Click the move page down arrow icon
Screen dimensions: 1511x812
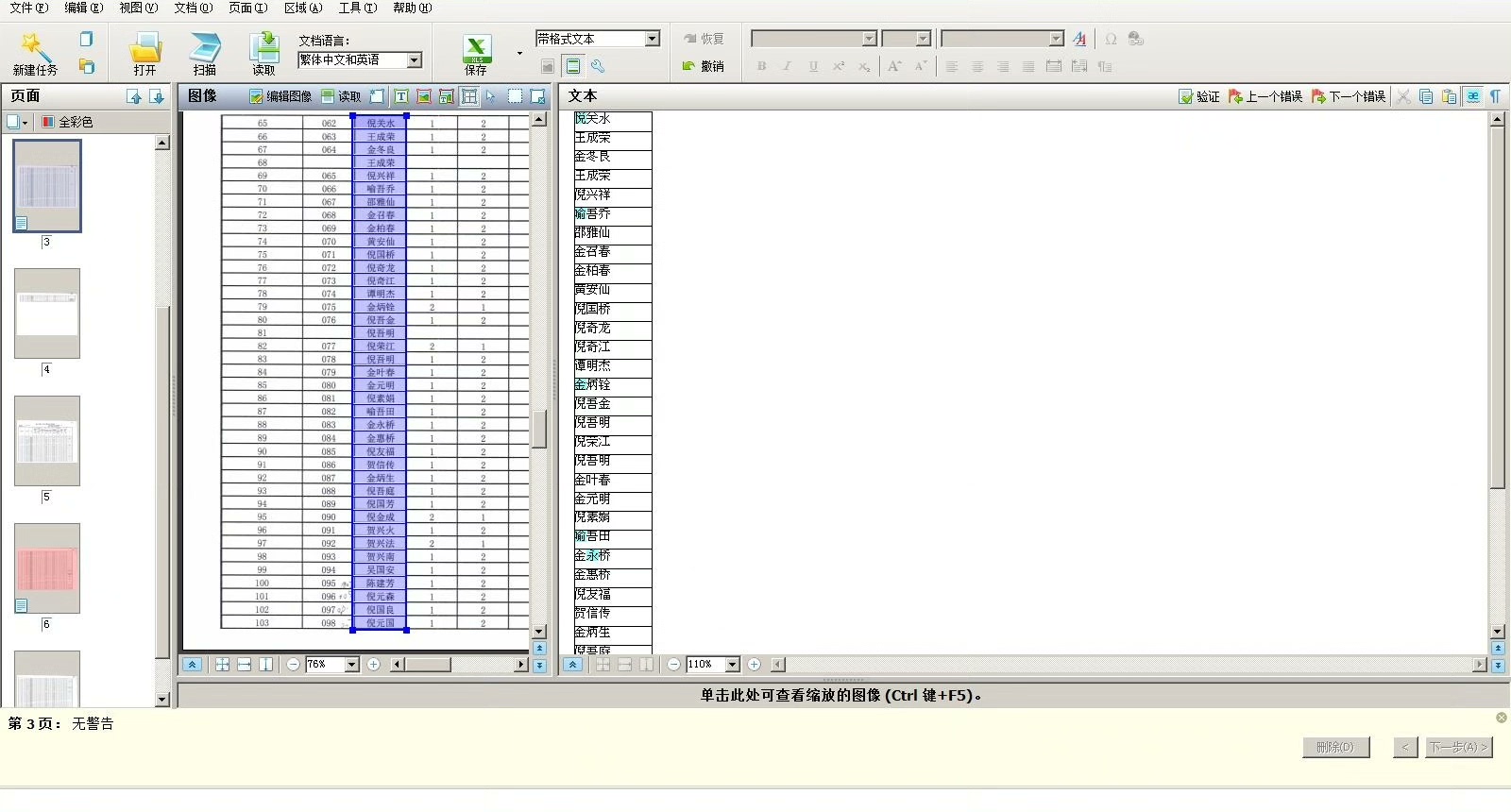tap(157, 96)
